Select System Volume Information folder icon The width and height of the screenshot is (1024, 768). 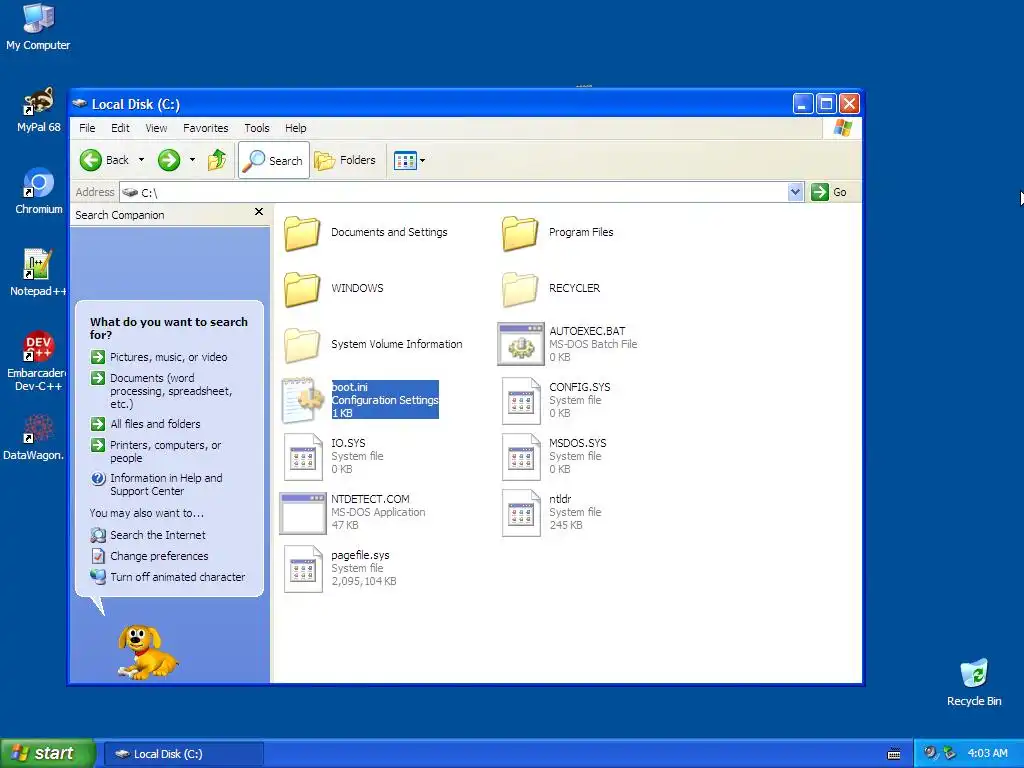[x=302, y=345]
